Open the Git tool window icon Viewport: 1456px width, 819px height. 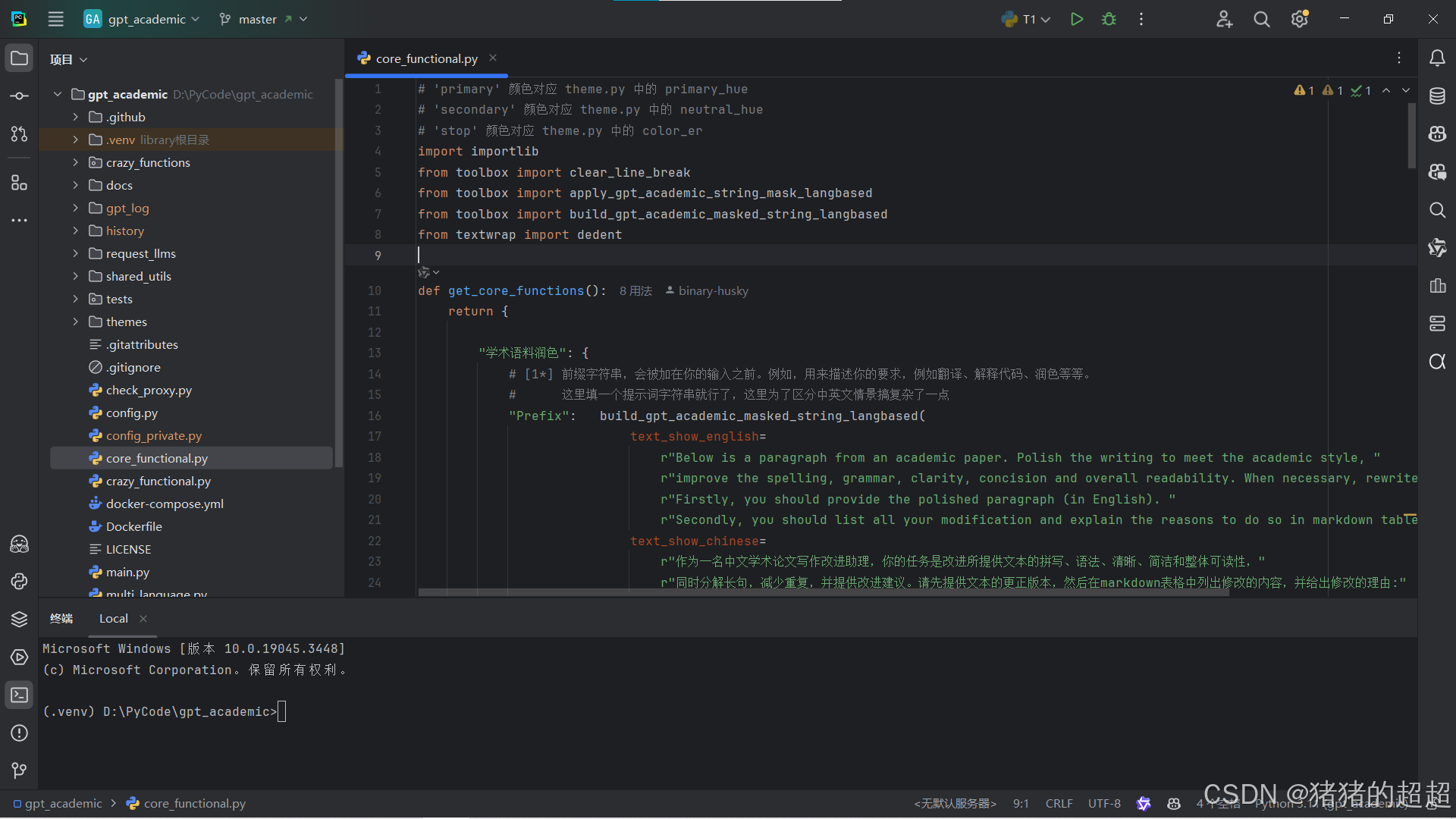(x=19, y=770)
